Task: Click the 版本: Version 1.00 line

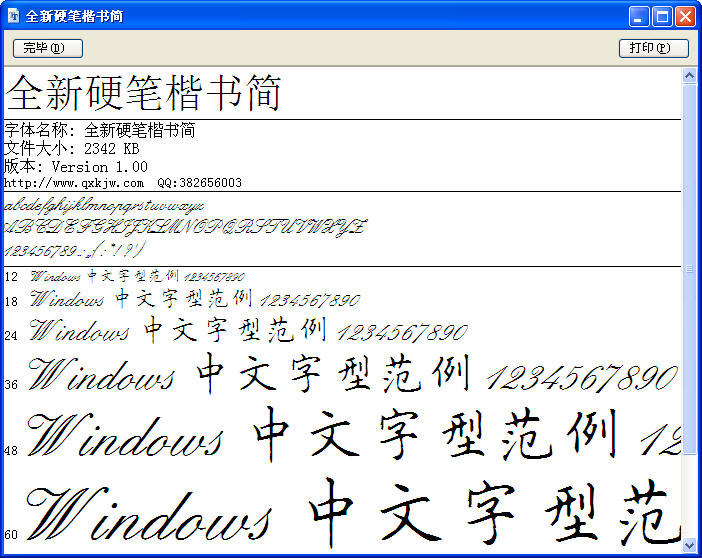Action: click(76, 167)
